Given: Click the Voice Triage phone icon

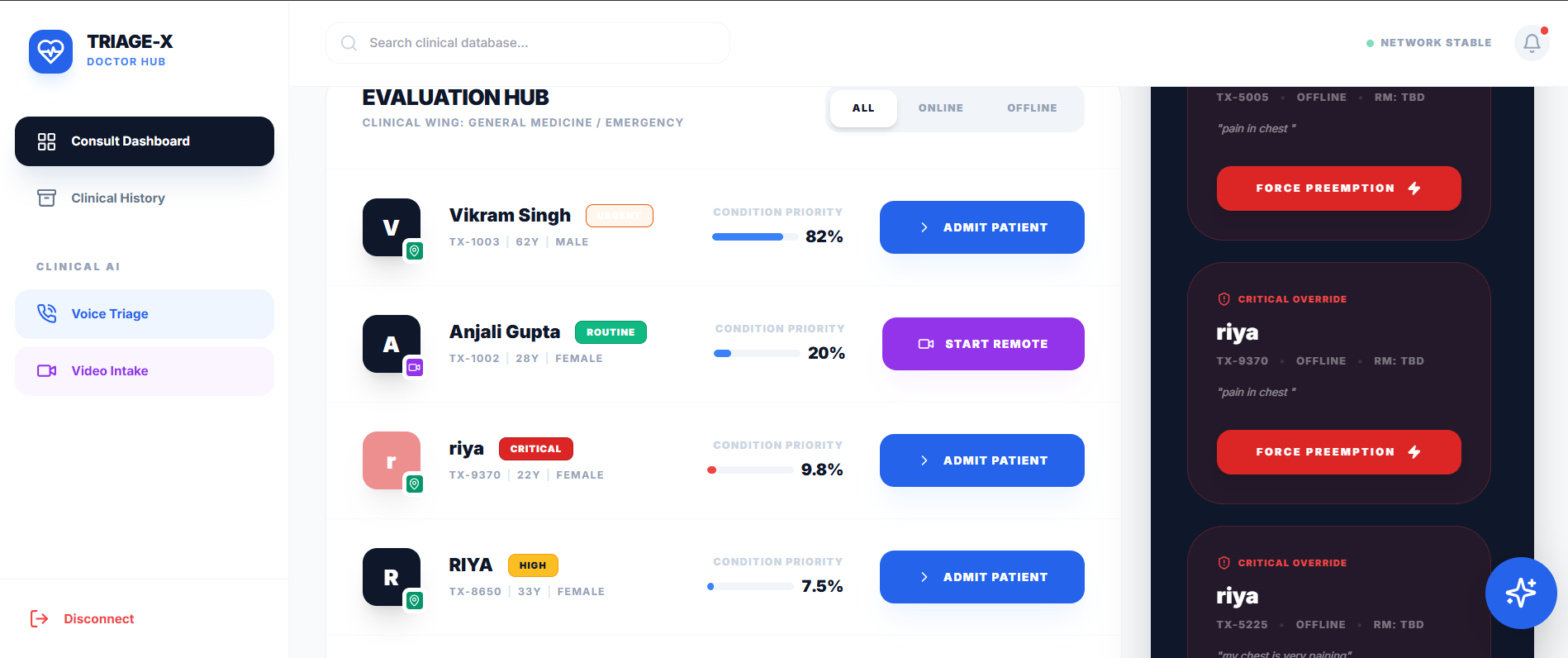Looking at the screenshot, I should (x=47, y=313).
